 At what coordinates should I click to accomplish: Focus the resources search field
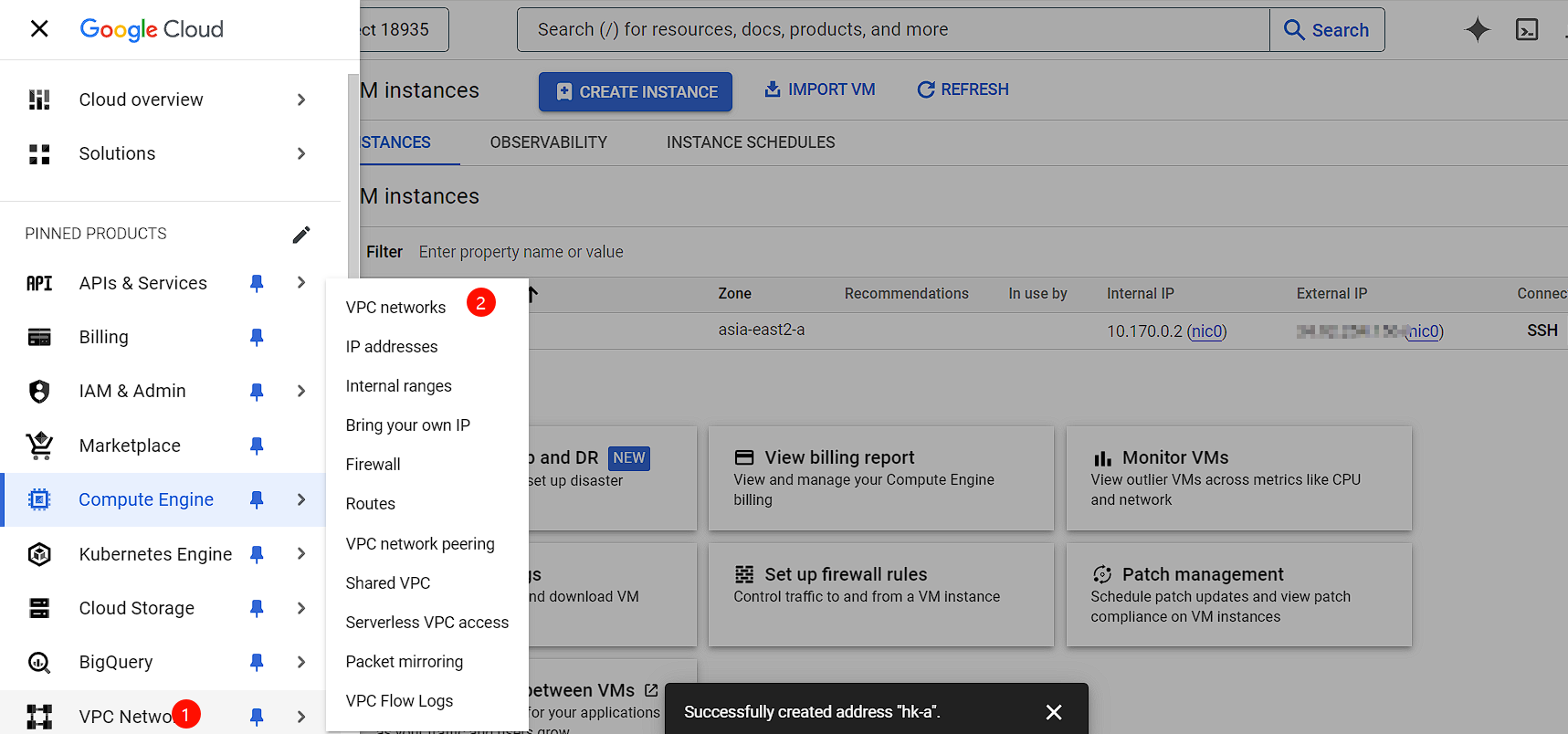pyautogui.click(x=893, y=30)
